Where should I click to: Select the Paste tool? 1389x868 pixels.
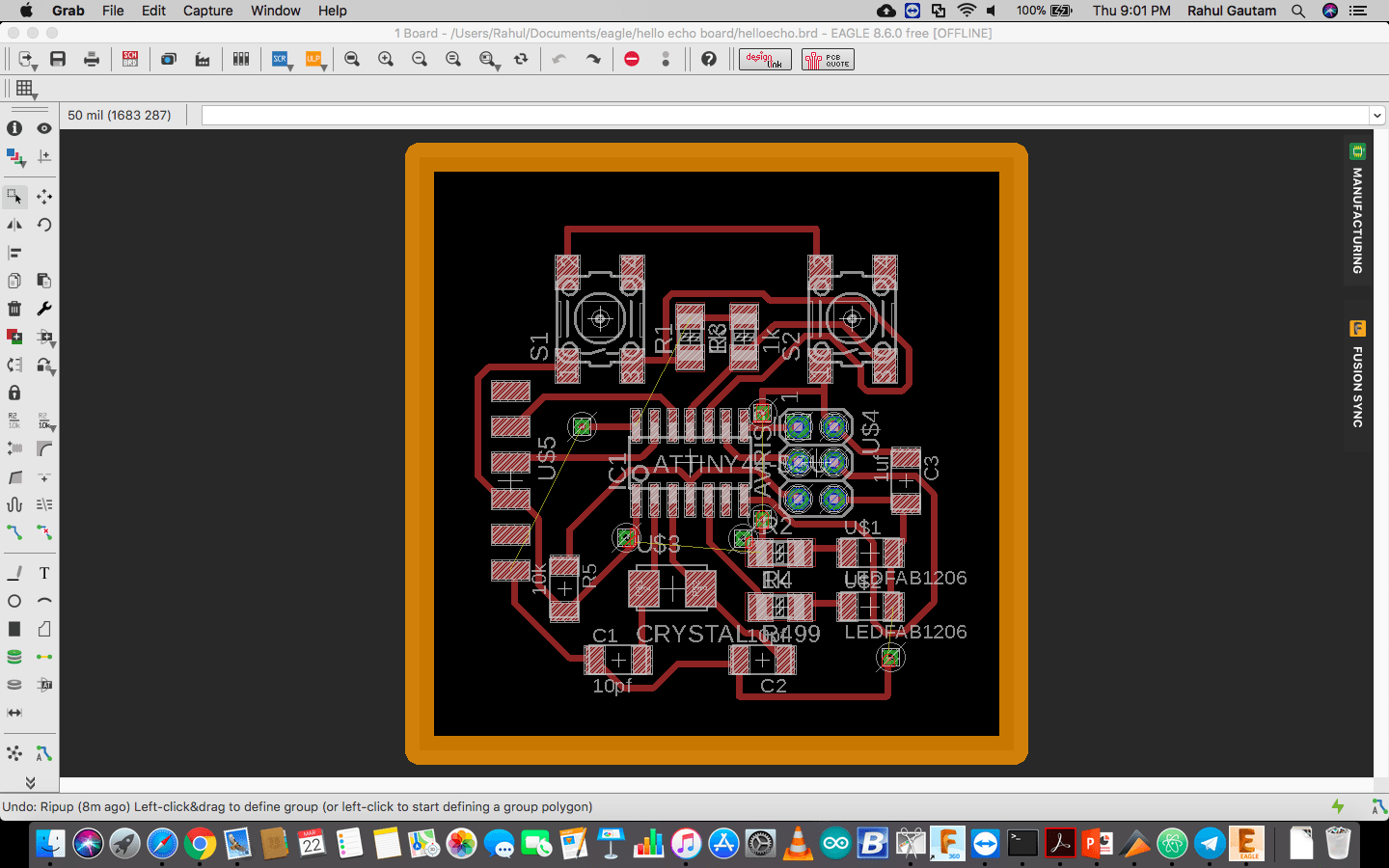click(x=44, y=281)
